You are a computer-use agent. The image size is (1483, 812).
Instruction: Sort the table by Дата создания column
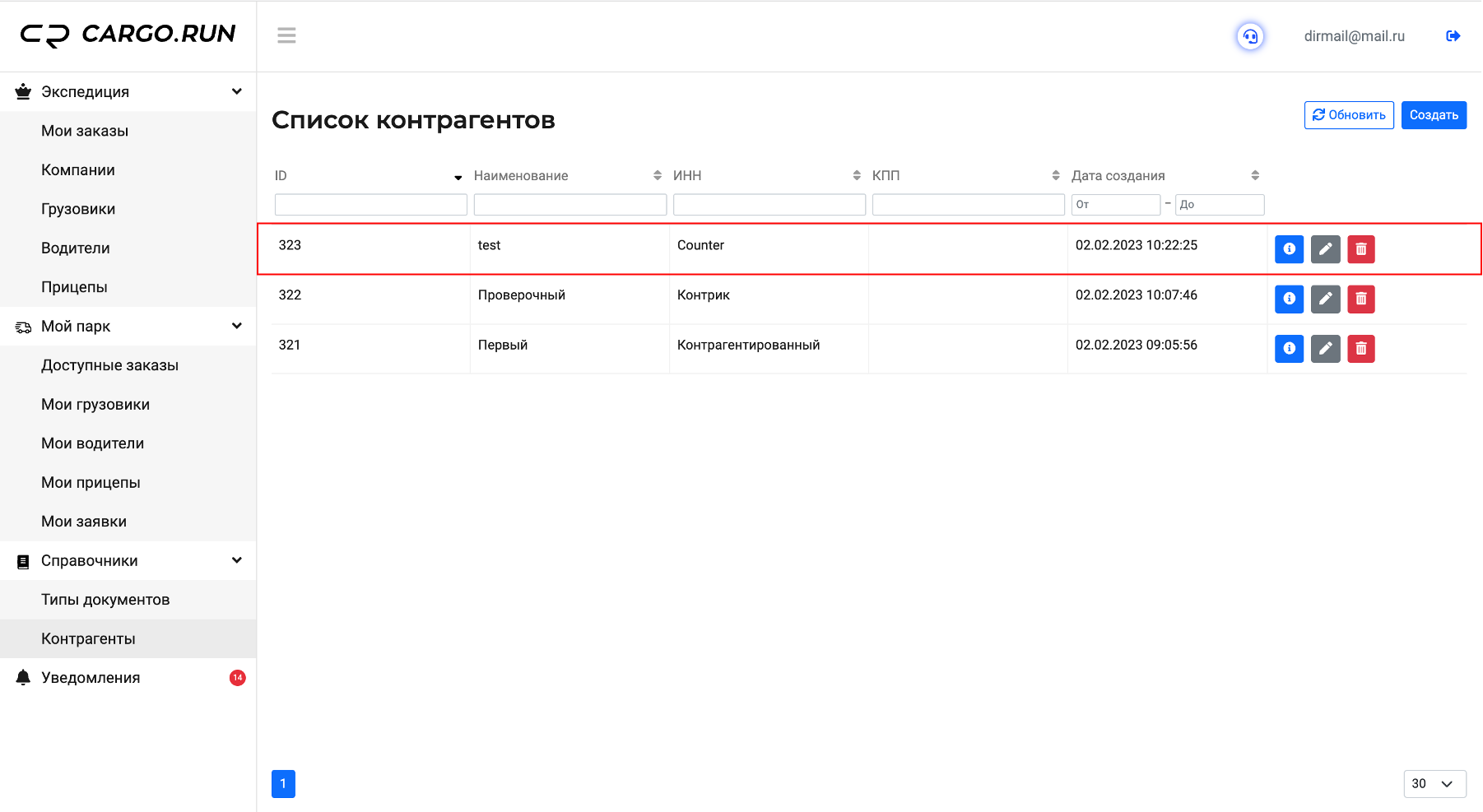[1254, 175]
